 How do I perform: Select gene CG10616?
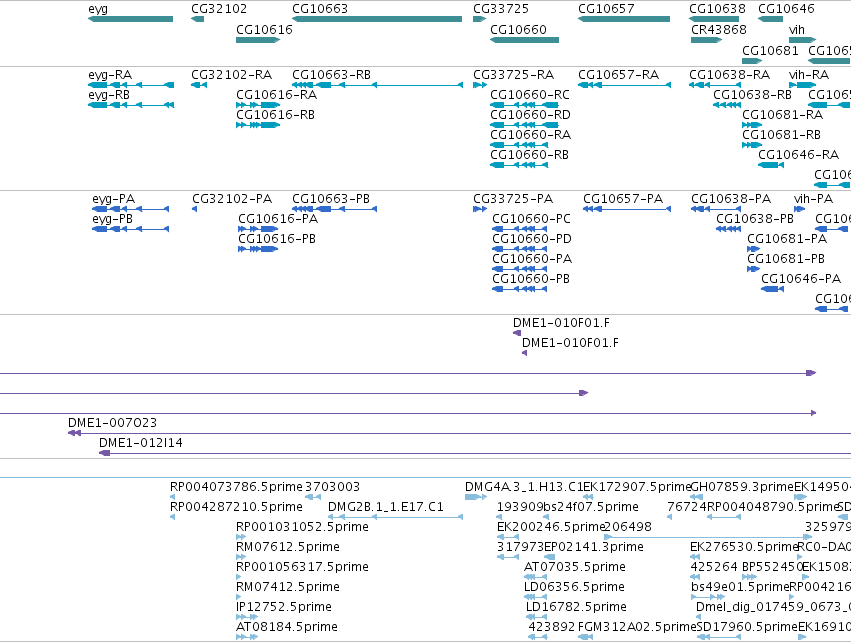(x=258, y=40)
